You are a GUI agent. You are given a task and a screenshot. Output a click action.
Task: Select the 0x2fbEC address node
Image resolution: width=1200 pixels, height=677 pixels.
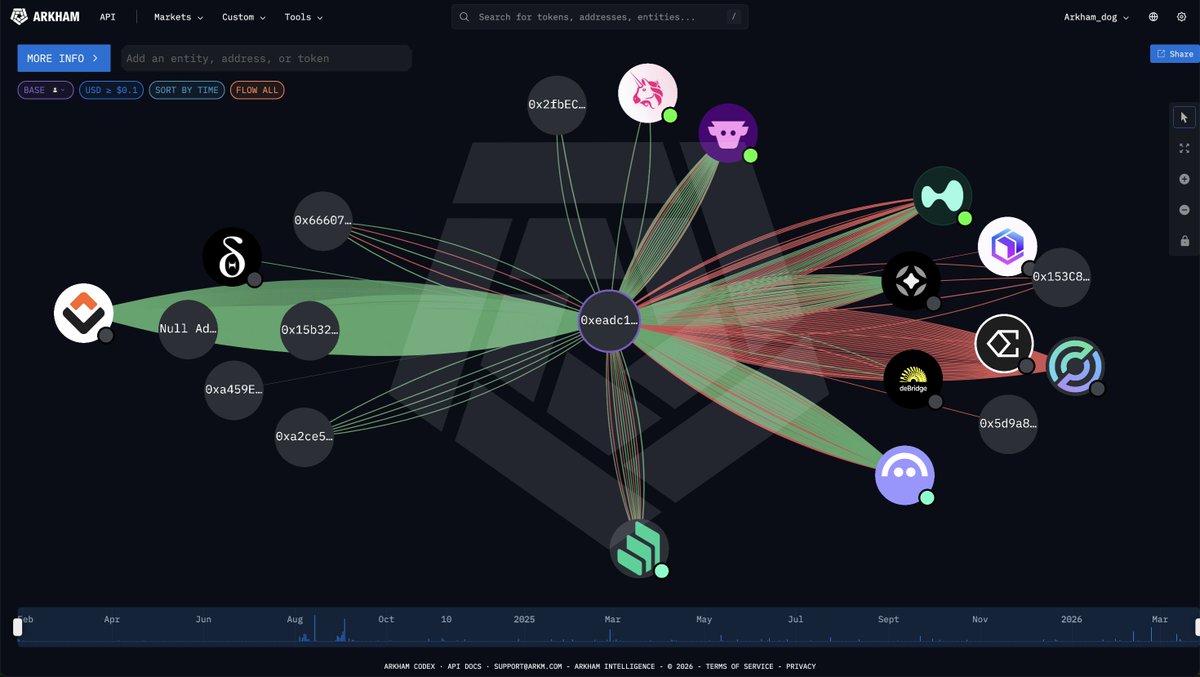click(x=557, y=104)
